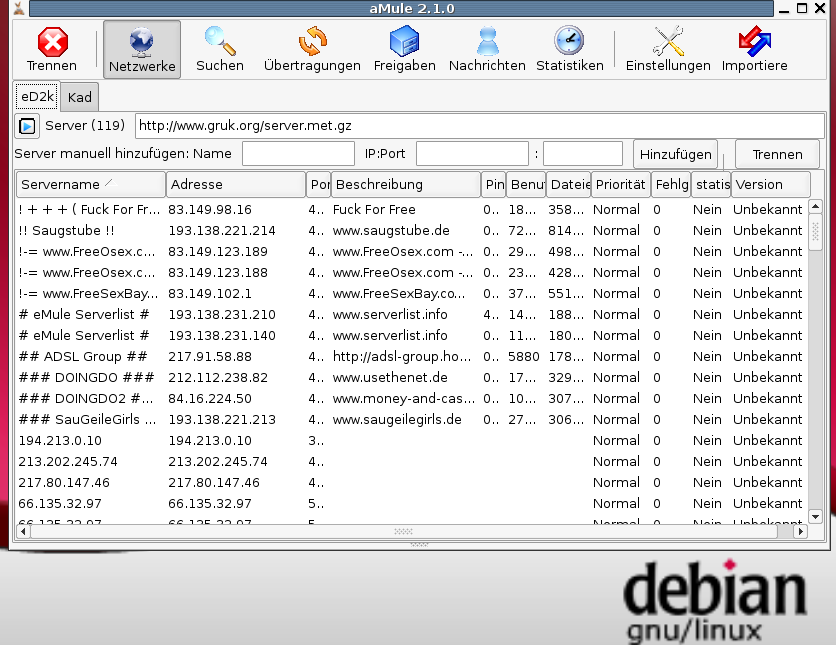
Task: Click the update server list arrow icon
Action: (x=27, y=126)
